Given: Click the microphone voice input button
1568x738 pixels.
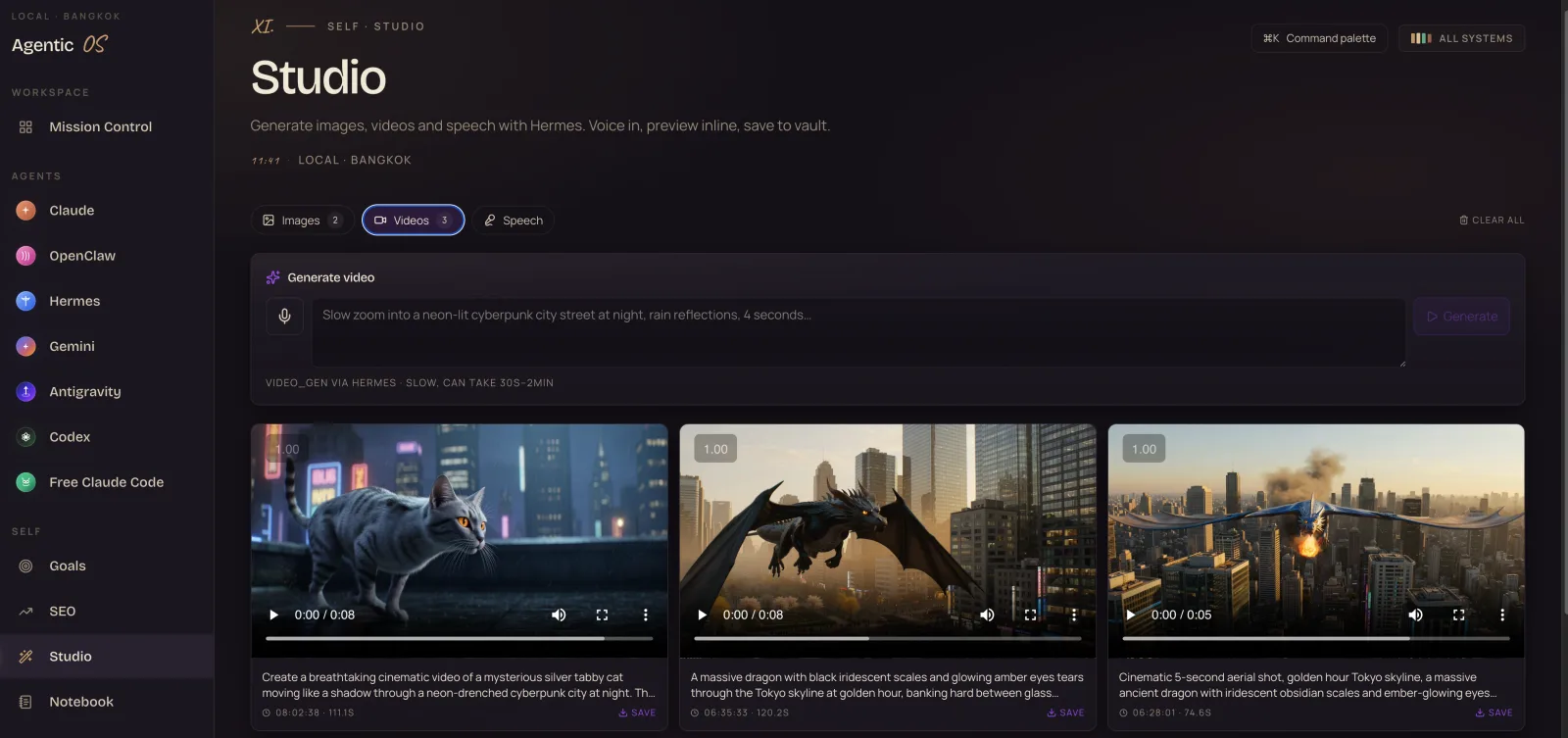Looking at the screenshot, I should pyautogui.click(x=284, y=316).
